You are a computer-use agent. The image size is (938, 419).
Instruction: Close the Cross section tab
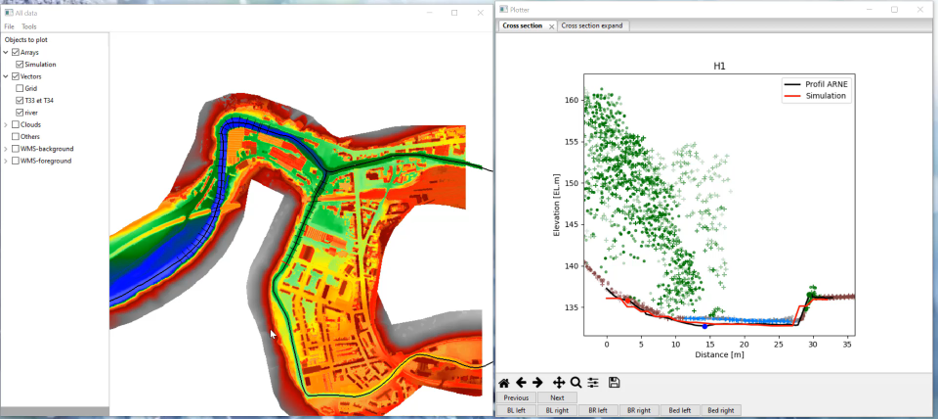551,26
